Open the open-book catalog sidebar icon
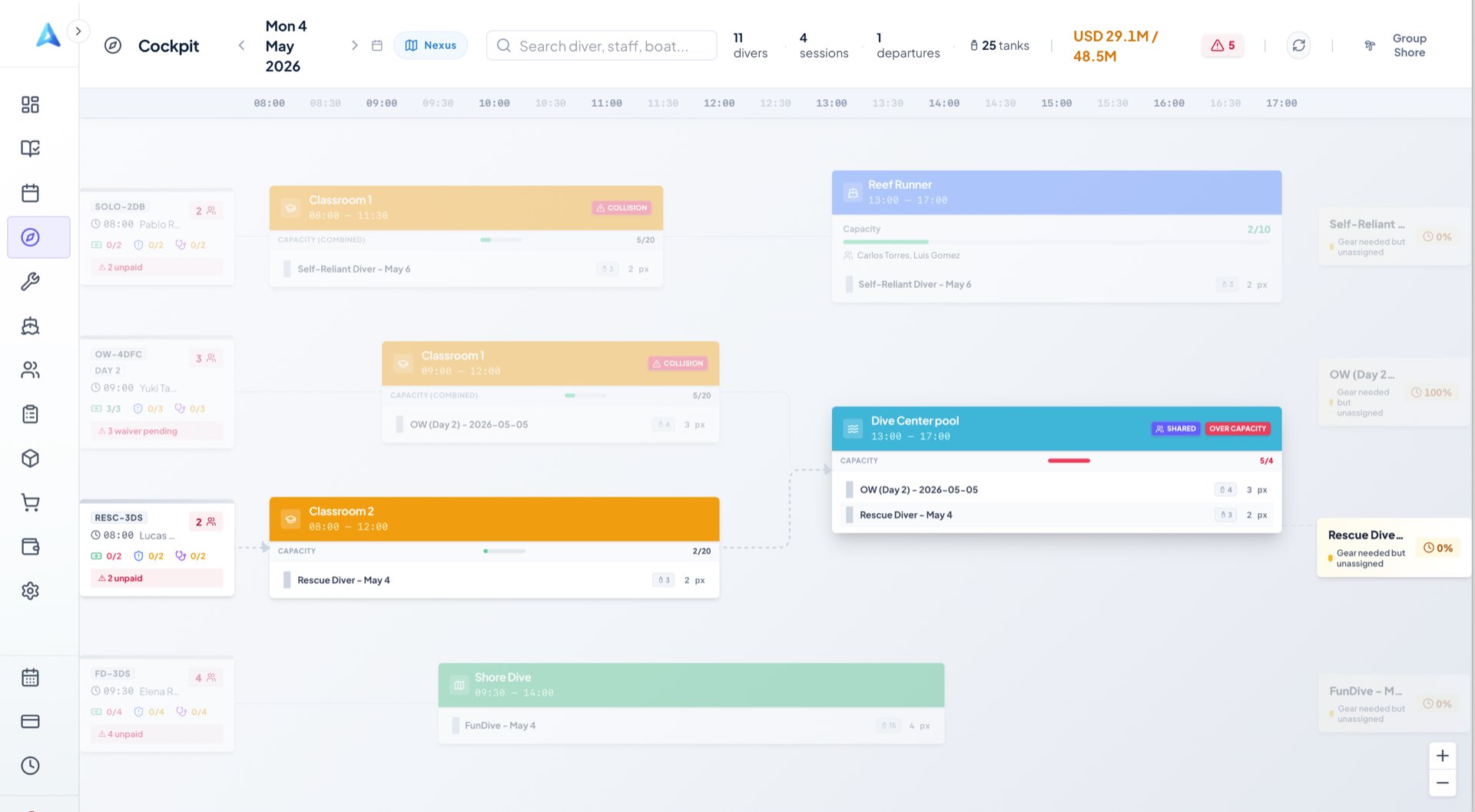Screen dimensions: 1475x812 30,148
